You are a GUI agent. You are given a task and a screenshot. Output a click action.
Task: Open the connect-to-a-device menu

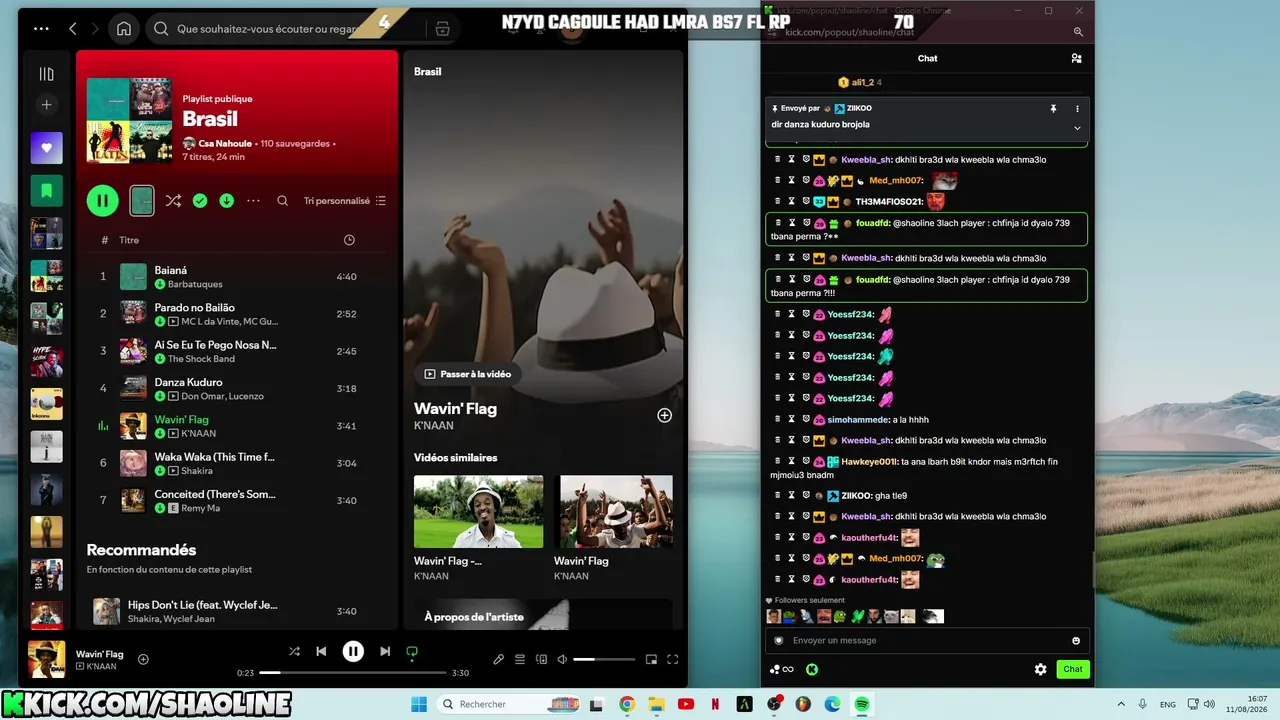coord(542,659)
